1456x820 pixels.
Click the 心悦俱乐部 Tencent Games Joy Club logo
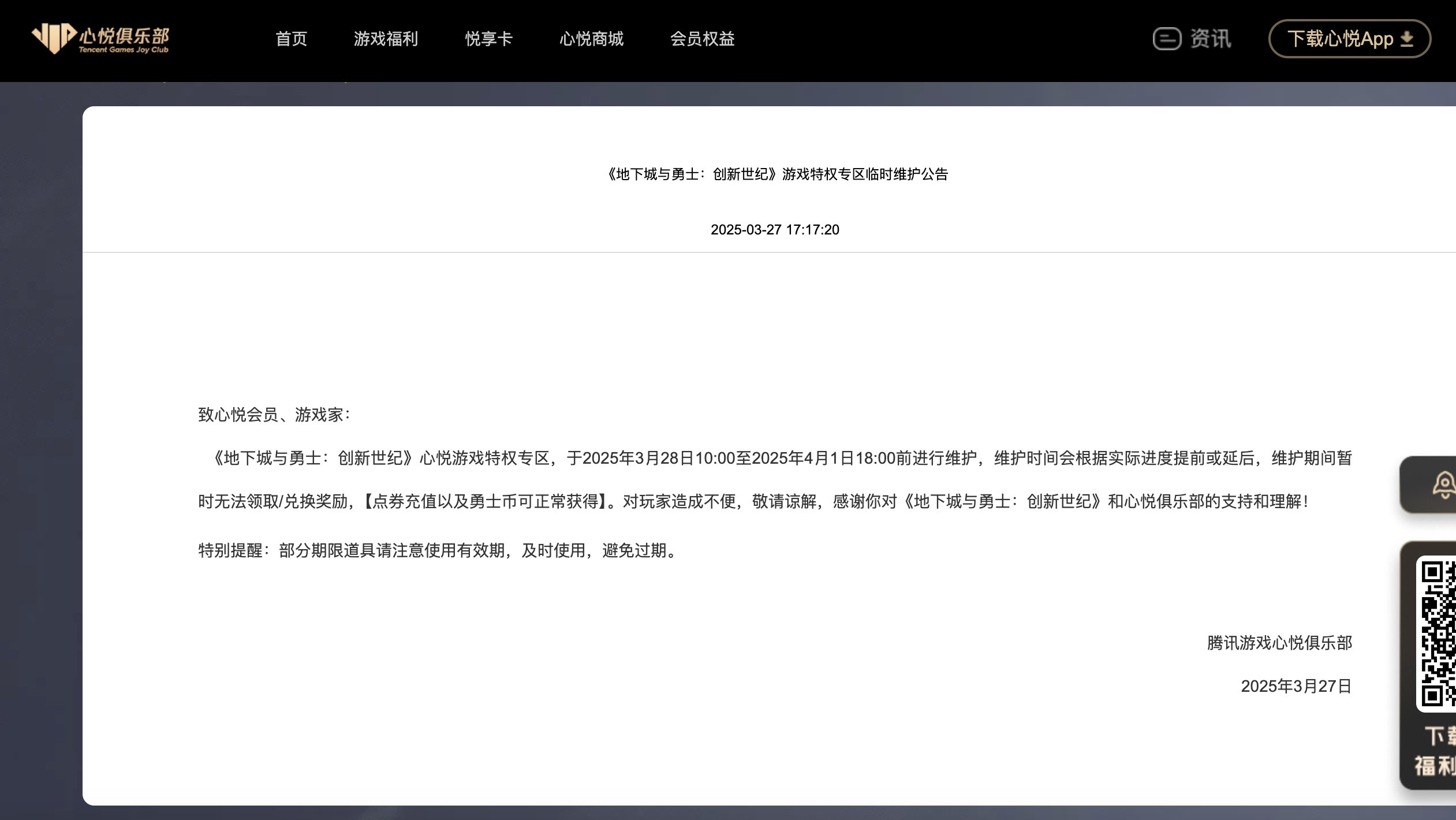click(100, 39)
